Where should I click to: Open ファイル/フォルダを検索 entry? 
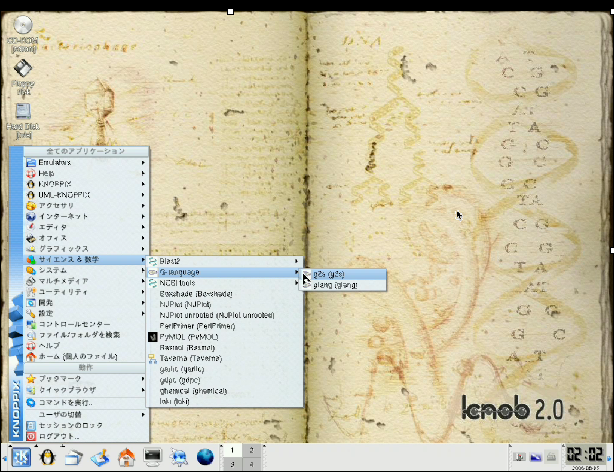point(86,335)
